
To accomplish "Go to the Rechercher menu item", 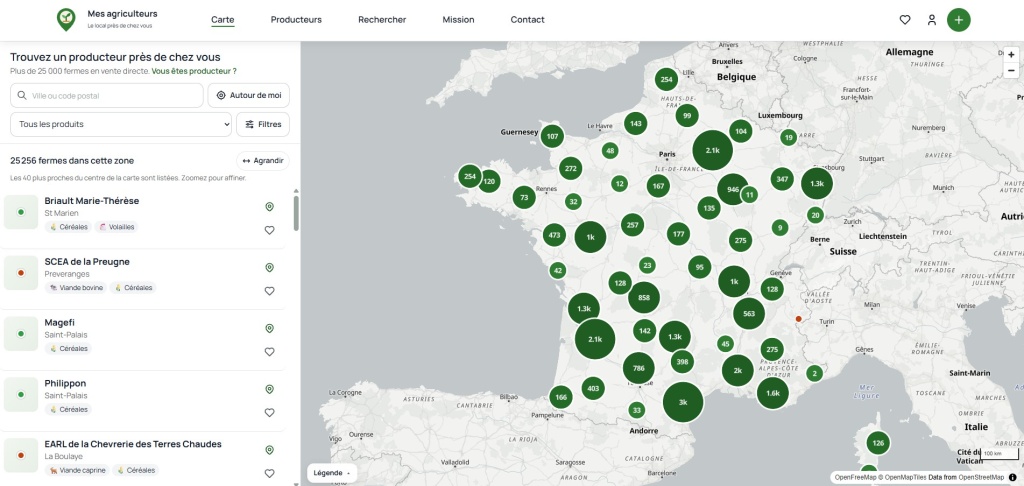I will click(382, 20).
